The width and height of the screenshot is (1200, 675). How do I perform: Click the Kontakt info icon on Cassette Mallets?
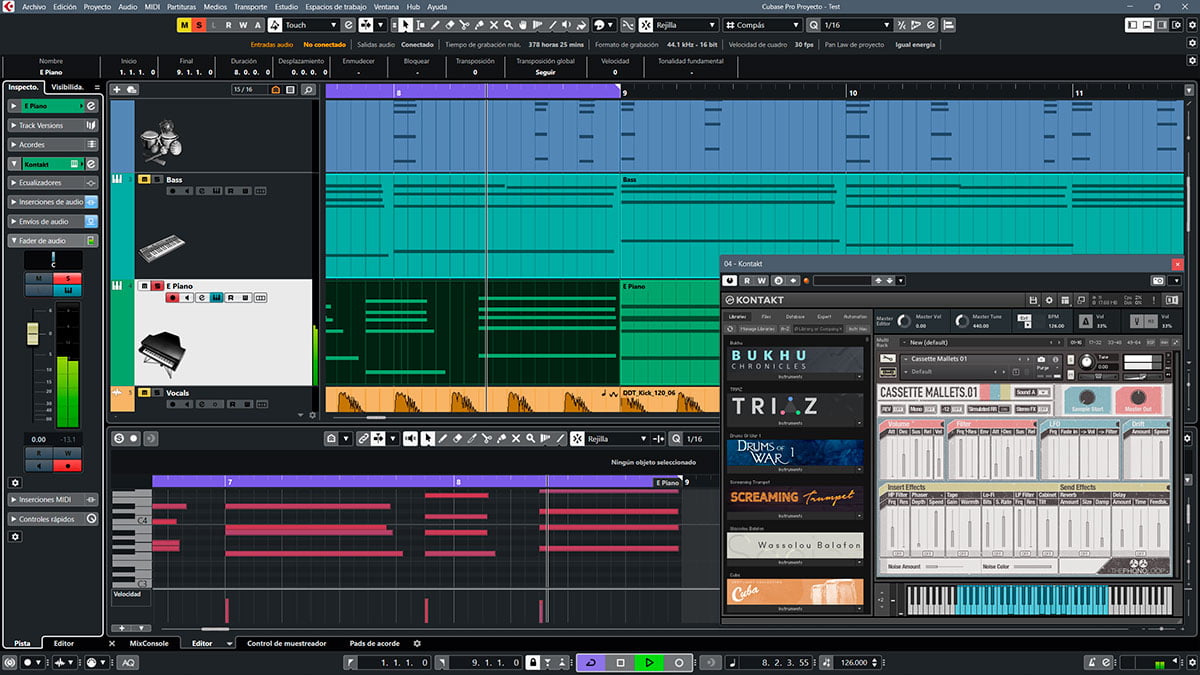tap(1054, 359)
